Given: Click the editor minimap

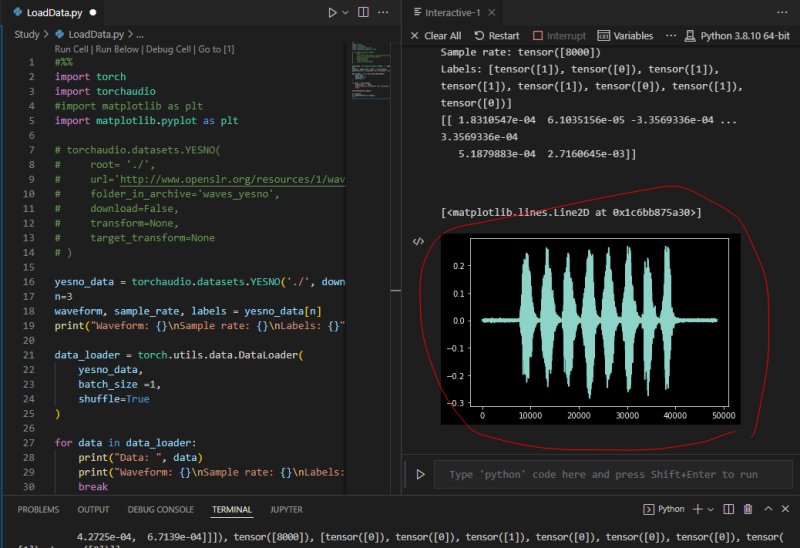Looking at the screenshot, I should (x=371, y=70).
